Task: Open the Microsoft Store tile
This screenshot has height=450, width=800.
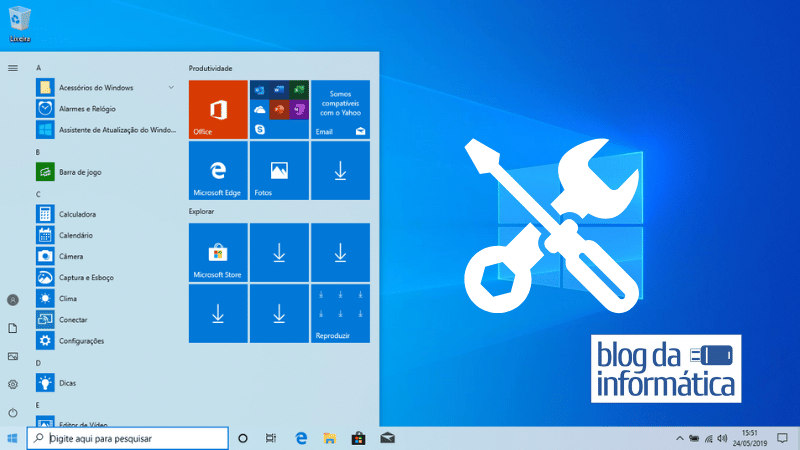Action: point(218,252)
